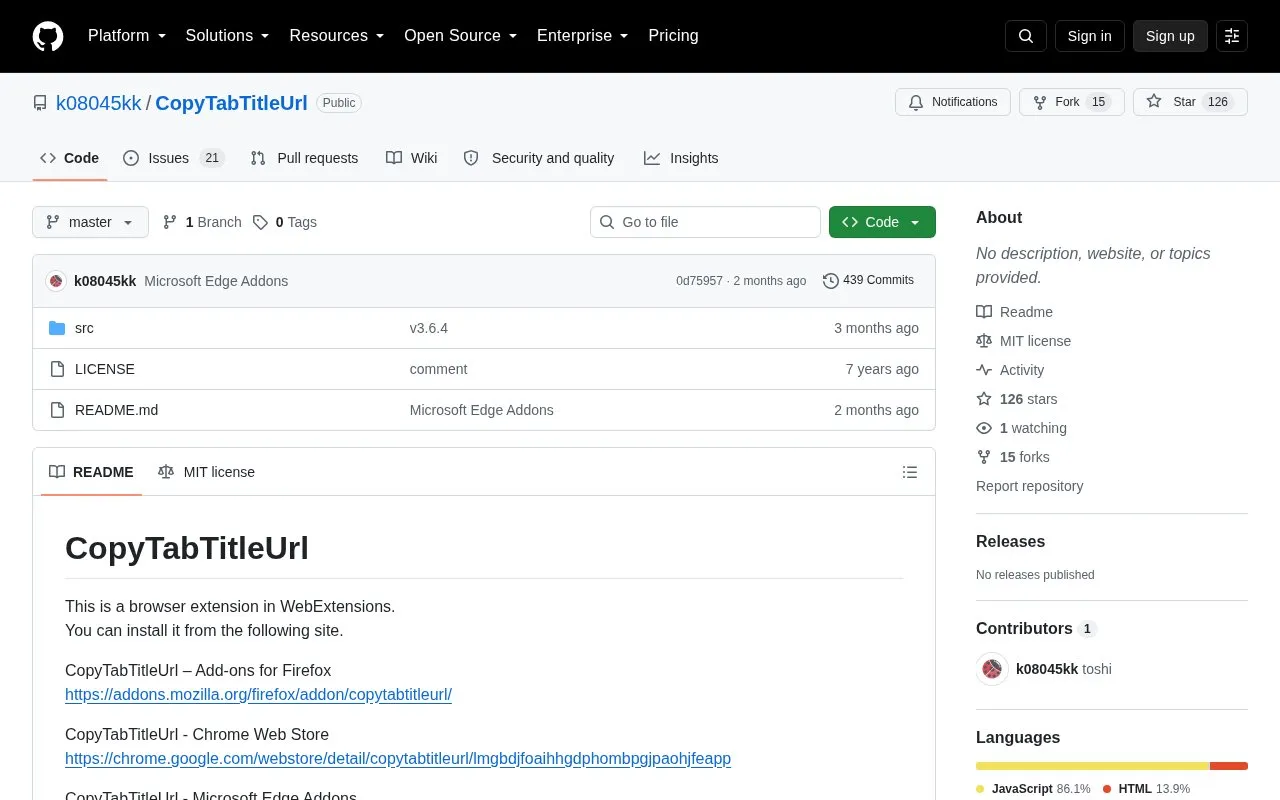1280x800 pixels.
Task: Open the Security and quality tab
Action: point(539,158)
